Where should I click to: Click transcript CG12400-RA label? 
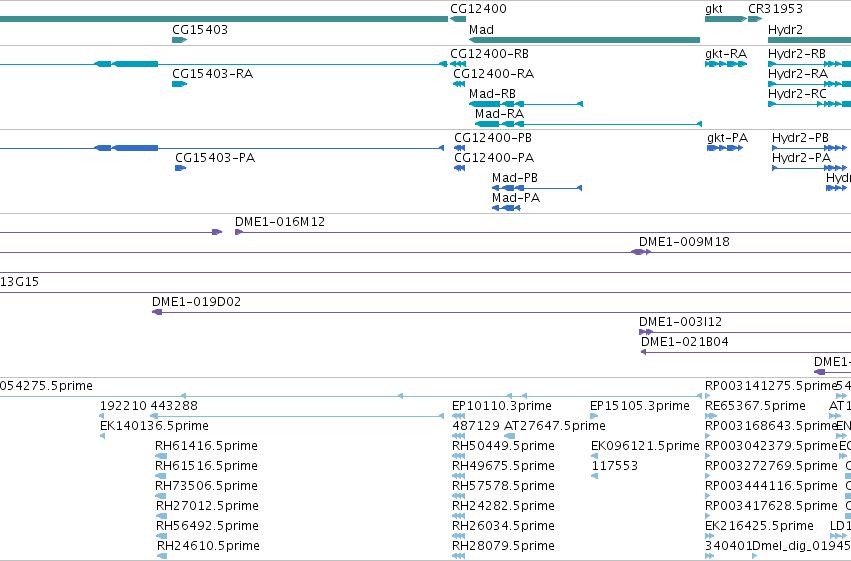pos(493,74)
